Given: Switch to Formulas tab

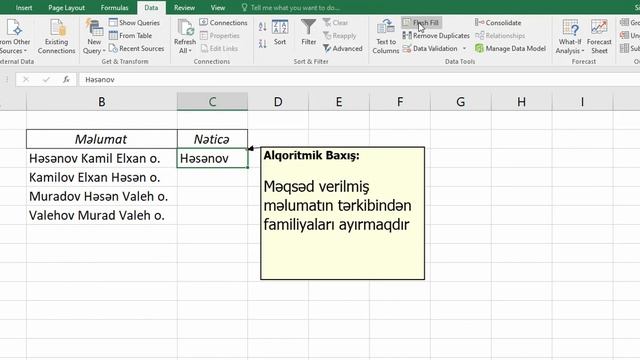Looking at the screenshot, I should 114,8.
